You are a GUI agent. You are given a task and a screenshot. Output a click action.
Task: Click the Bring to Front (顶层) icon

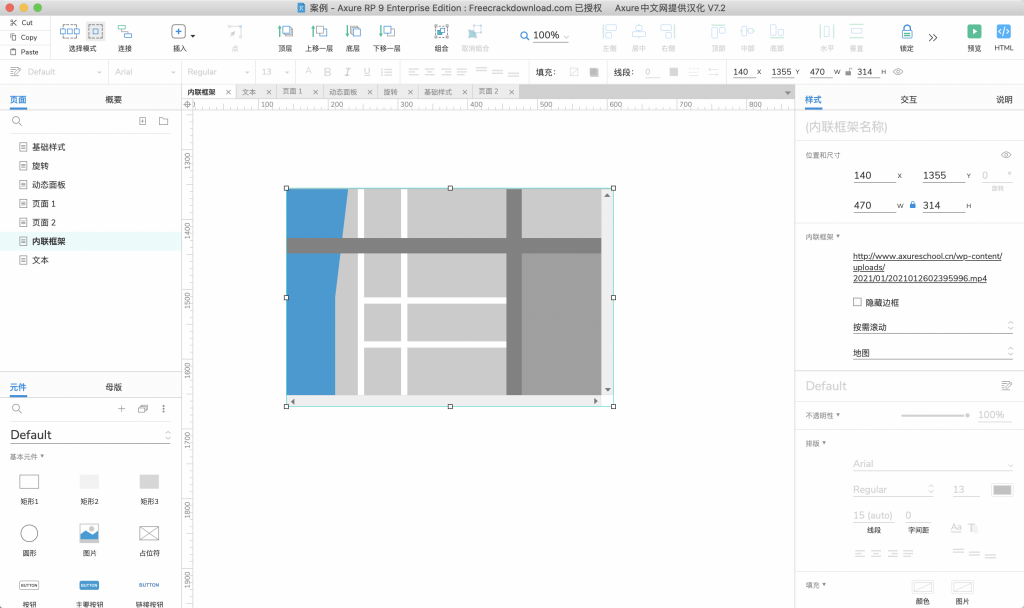coord(285,32)
